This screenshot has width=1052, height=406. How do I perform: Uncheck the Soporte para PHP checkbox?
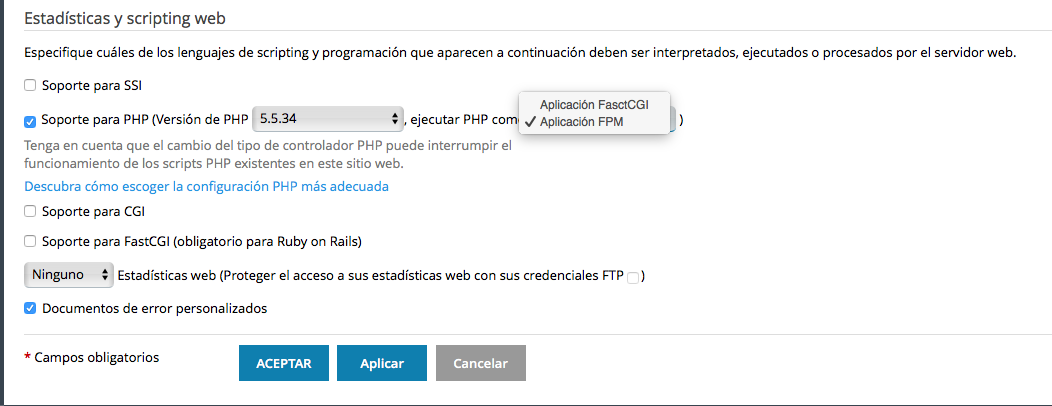(x=30, y=121)
